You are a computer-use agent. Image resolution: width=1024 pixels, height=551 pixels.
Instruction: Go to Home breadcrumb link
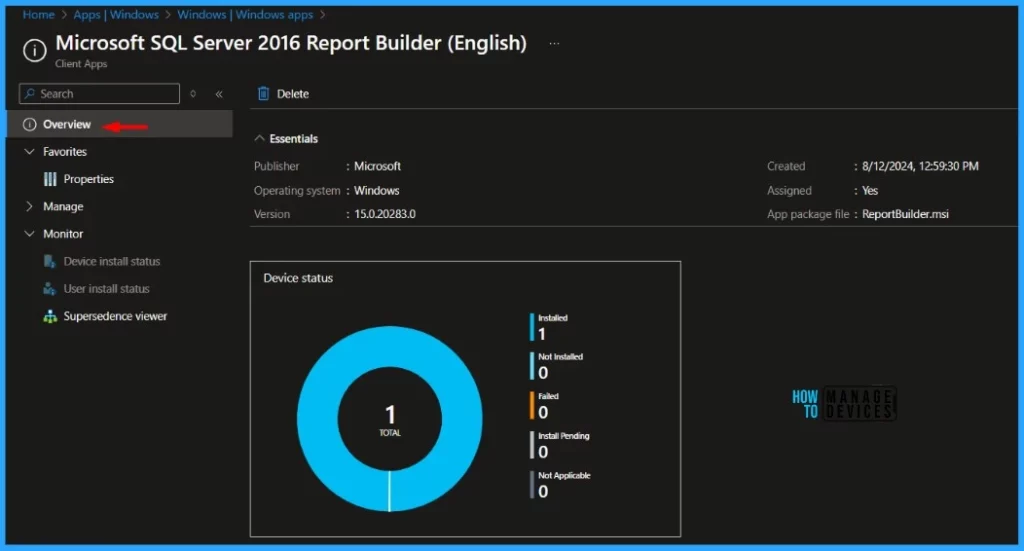pyautogui.click(x=39, y=14)
